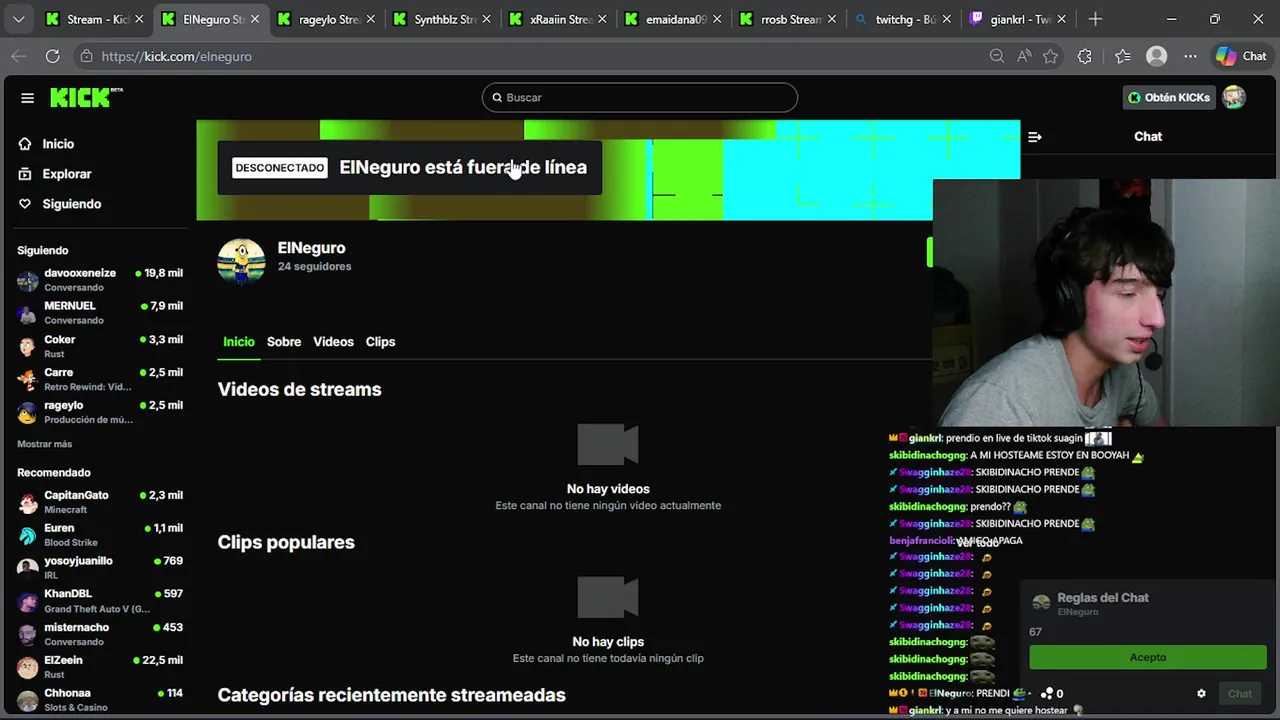Open MERNUEL channel from the sidebar
Image resolution: width=1280 pixels, height=720 pixels.
click(x=100, y=313)
